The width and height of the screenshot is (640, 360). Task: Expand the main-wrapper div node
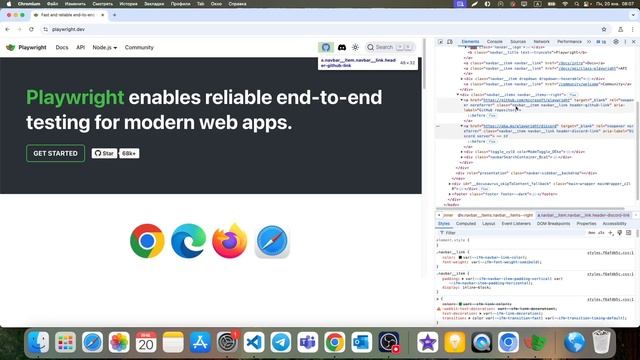point(450,184)
